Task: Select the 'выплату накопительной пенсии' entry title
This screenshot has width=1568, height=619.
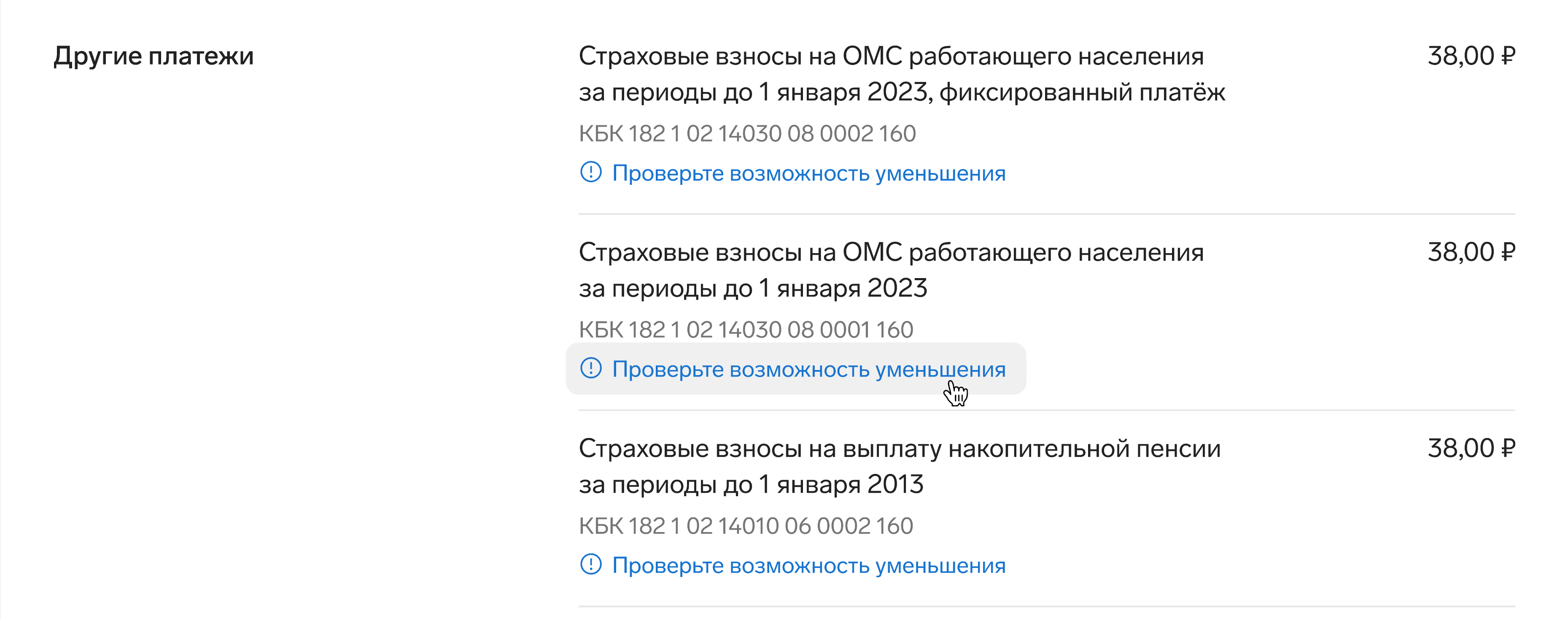Action: click(900, 466)
